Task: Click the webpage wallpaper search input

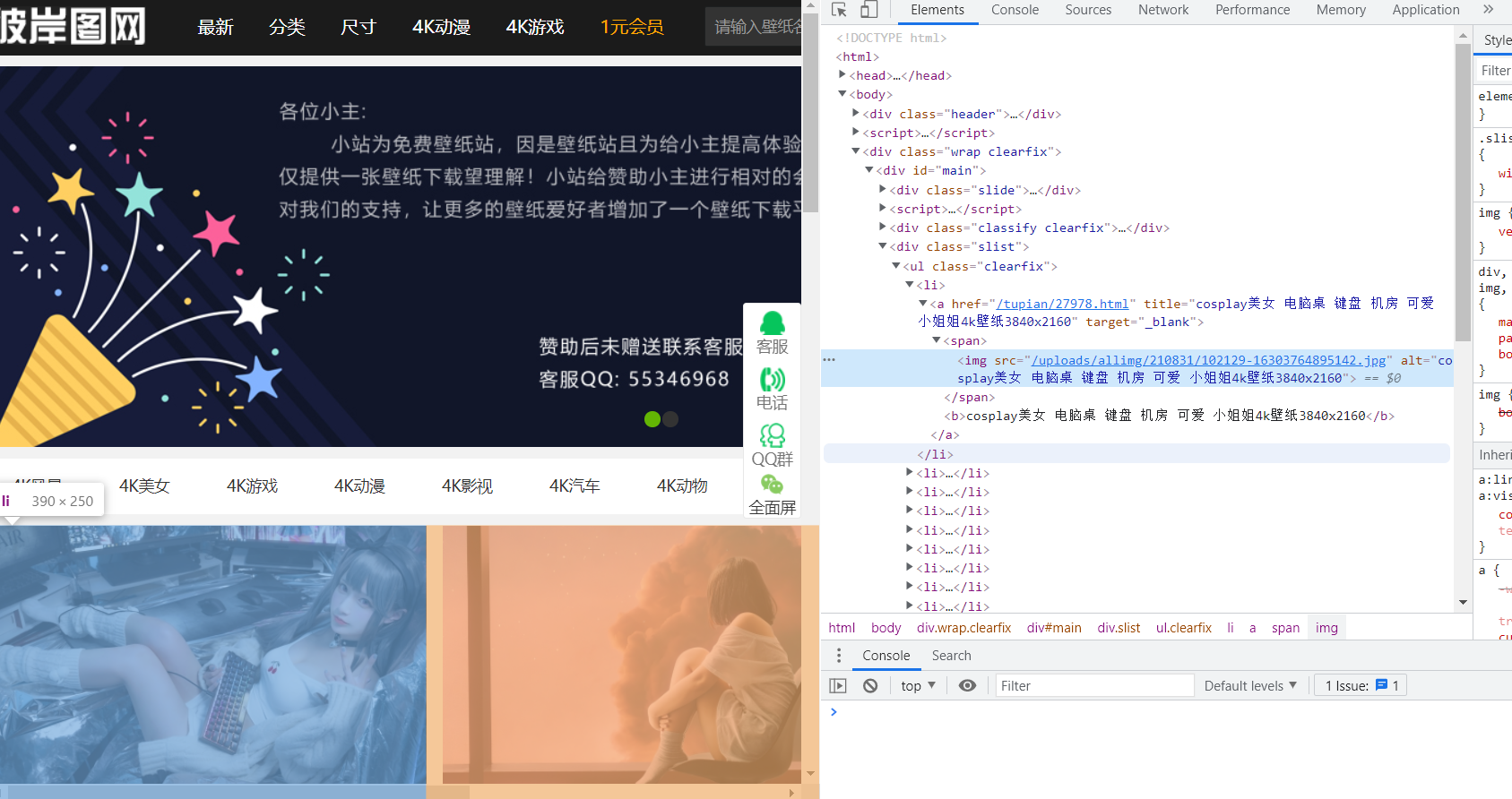Action: [754, 27]
